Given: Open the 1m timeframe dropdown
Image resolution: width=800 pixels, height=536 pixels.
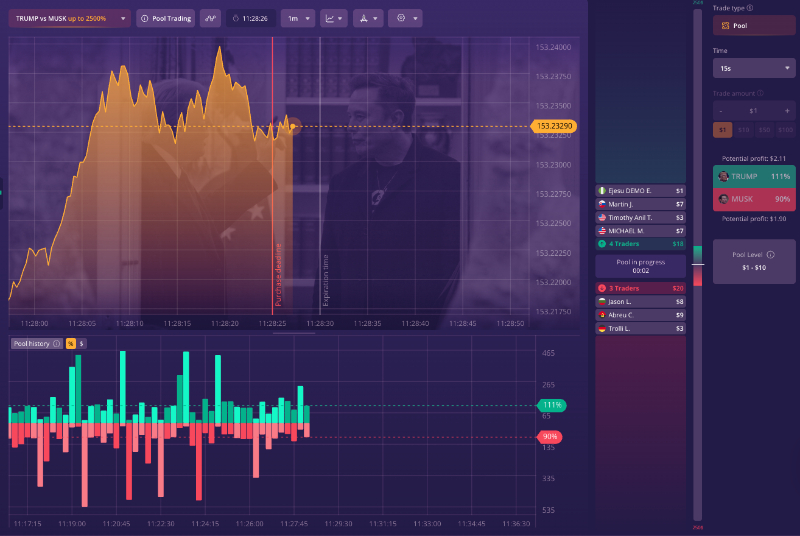Looking at the screenshot, I should pyautogui.click(x=298, y=18).
